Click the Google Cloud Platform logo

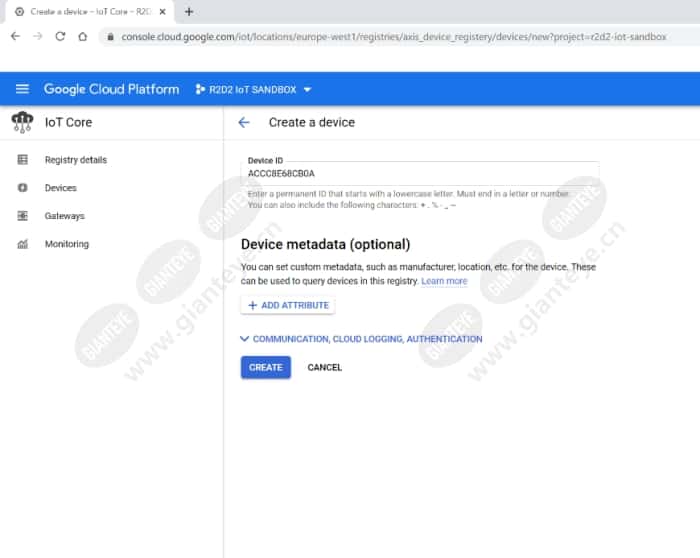click(111, 89)
